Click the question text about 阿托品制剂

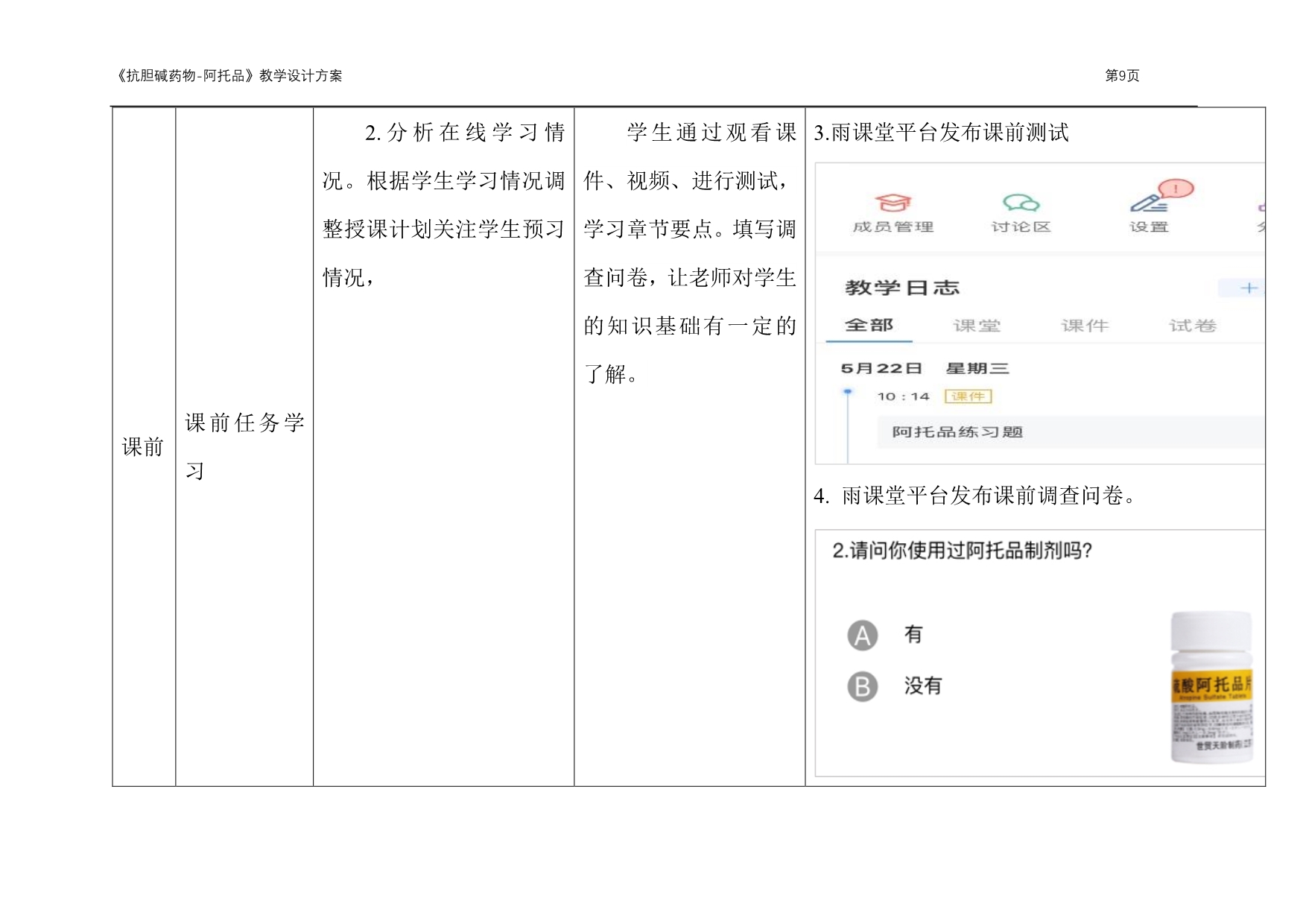pyautogui.click(x=962, y=551)
